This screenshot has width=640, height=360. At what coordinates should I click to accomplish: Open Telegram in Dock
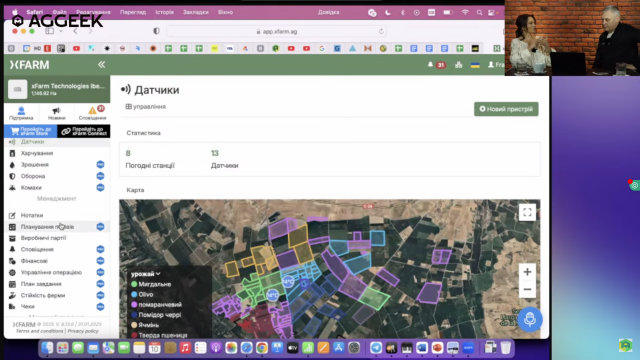(x=376, y=348)
